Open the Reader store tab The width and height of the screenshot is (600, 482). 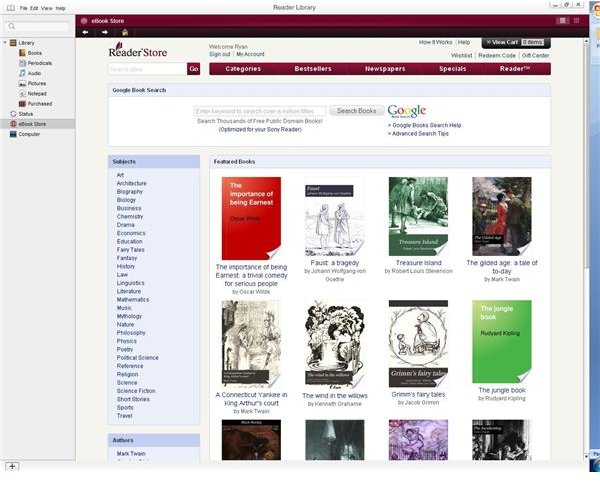pos(515,69)
